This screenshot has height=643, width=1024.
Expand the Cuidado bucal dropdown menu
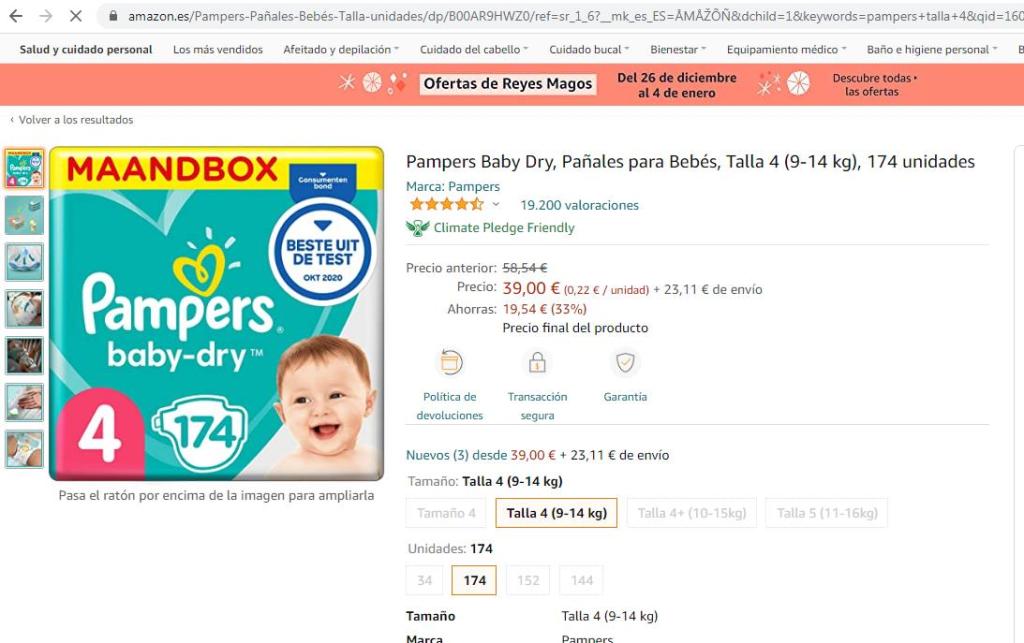[589, 50]
